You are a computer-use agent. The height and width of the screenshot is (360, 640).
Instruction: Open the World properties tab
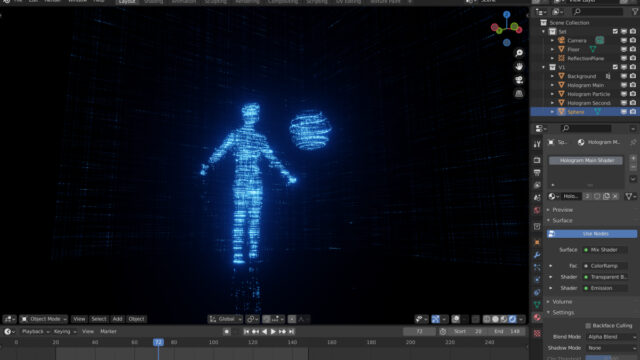click(x=537, y=210)
